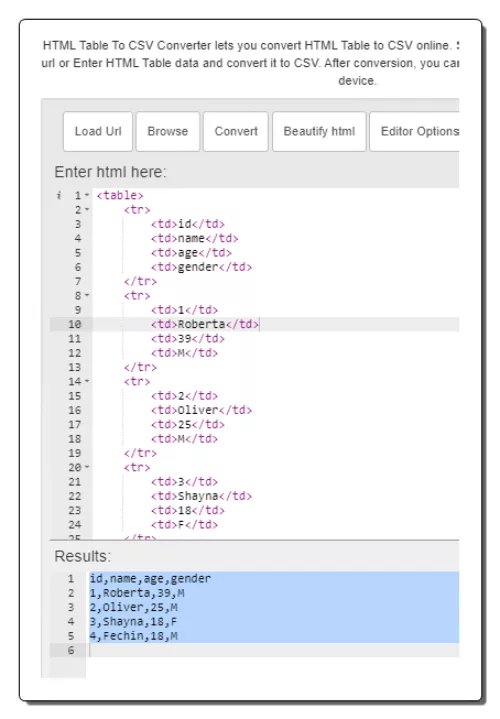Collapse the table fold arrow on line 1
The image size is (500, 719).
(x=87, y=195)
